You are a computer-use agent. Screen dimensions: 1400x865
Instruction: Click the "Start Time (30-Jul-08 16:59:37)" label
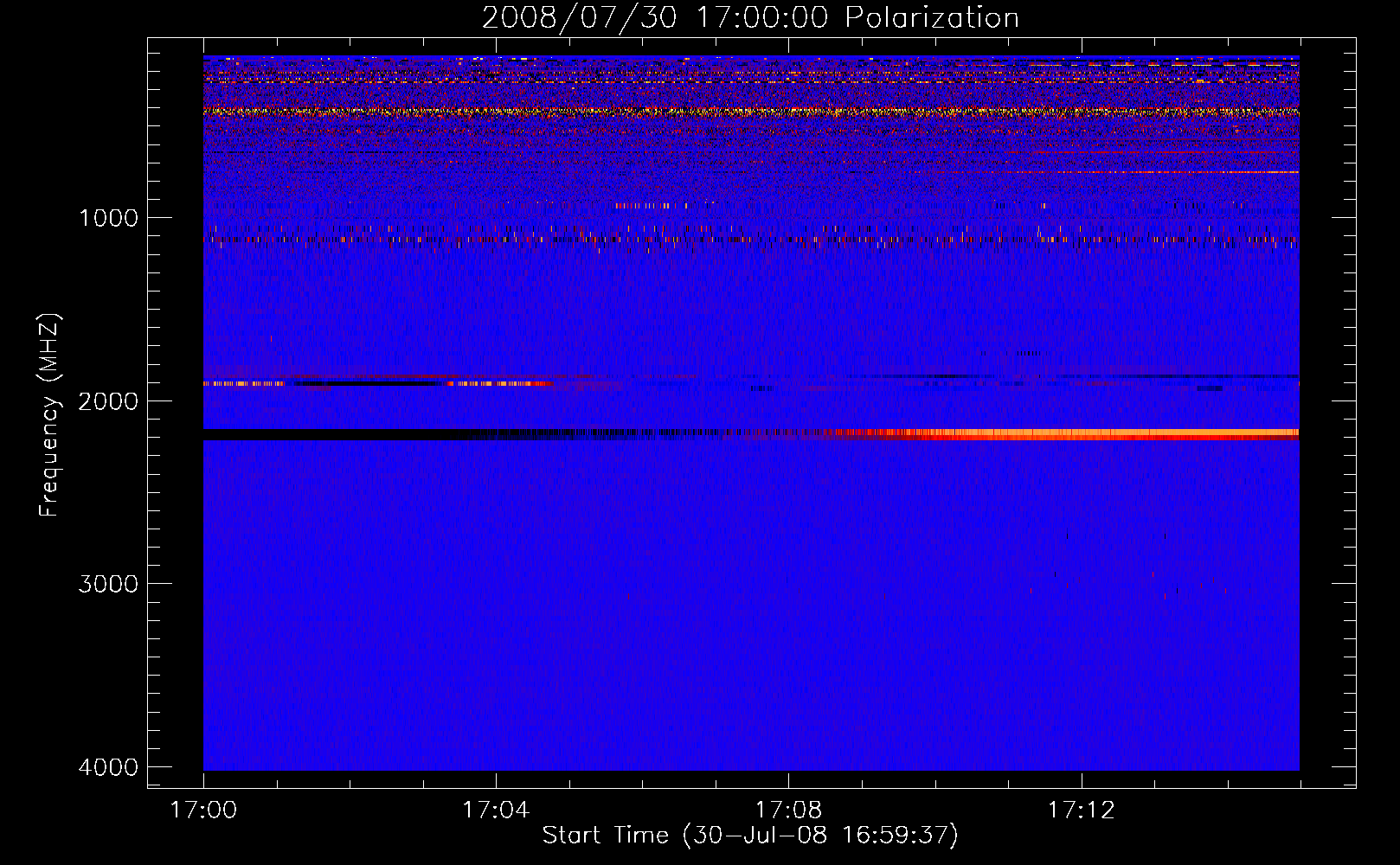750,836
